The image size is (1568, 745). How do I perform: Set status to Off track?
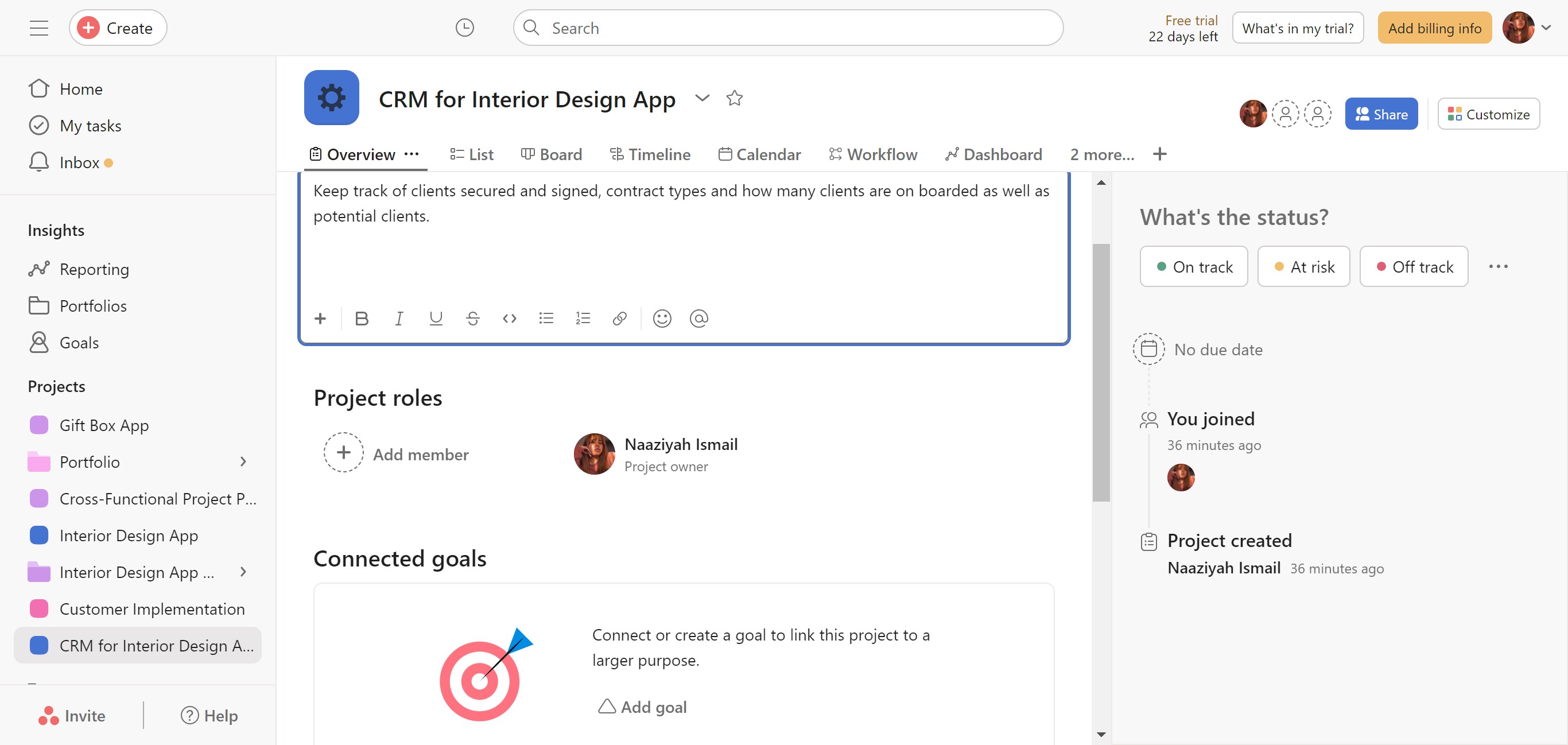pyautogui.click(x=1414, y=266)
